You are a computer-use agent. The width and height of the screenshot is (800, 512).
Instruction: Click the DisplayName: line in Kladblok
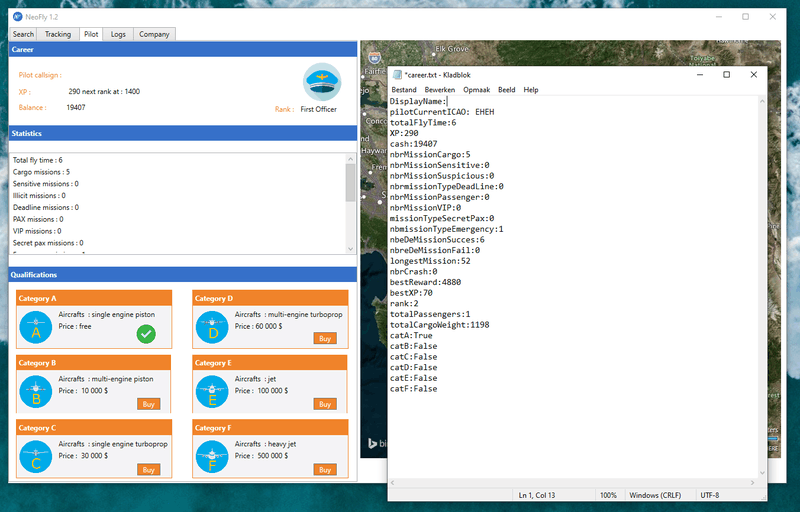coord(418,101)
